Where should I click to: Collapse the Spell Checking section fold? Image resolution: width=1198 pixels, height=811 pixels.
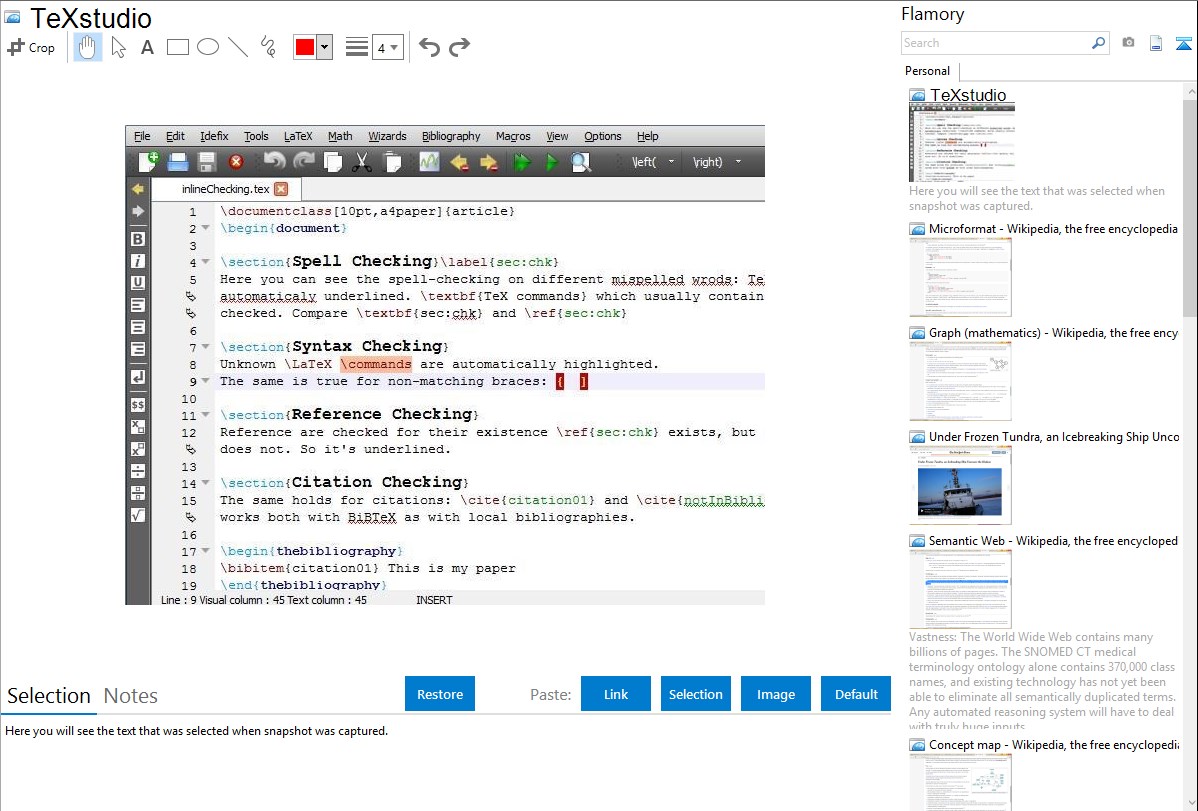[205, 261]
